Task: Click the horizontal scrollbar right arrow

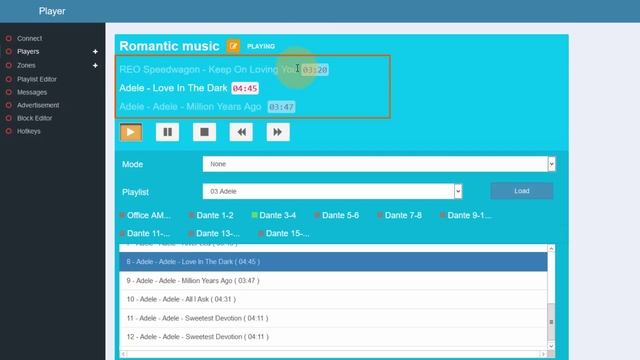Action: pyautogui.click(x=543, y=354)
